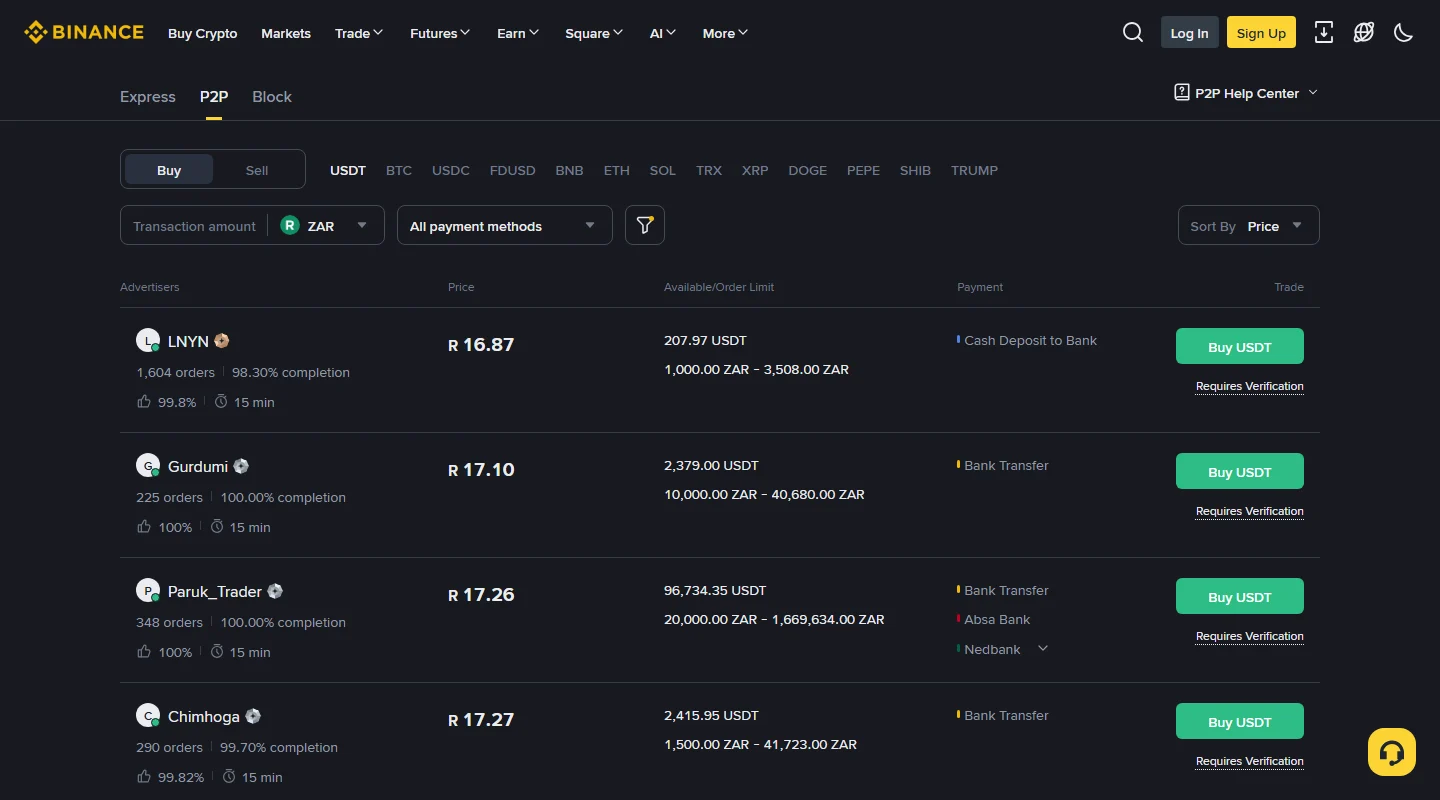
Task: Click LNYN avatar icon
Action: tap(148, 341)
